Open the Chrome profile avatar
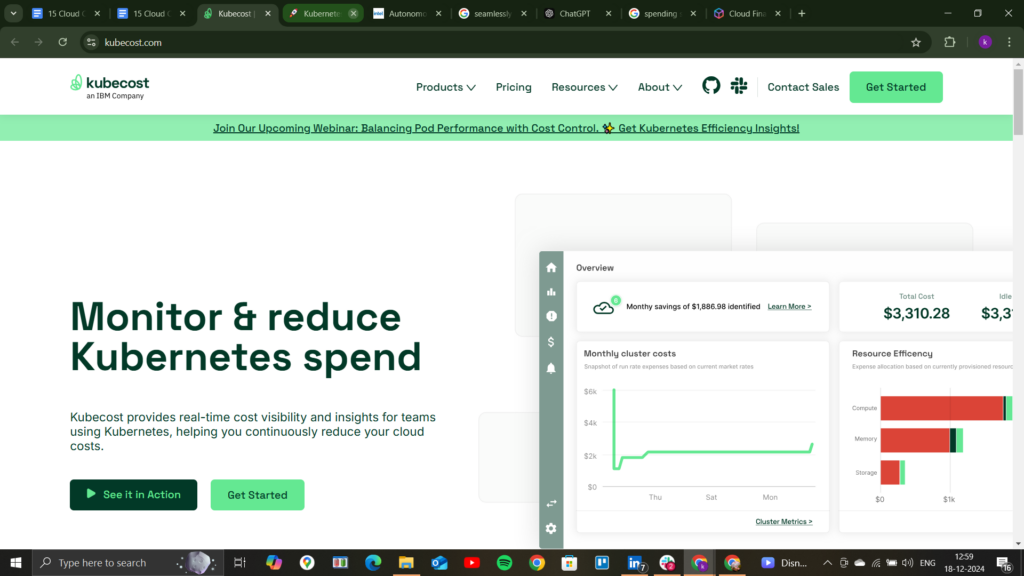 (985, 42)
